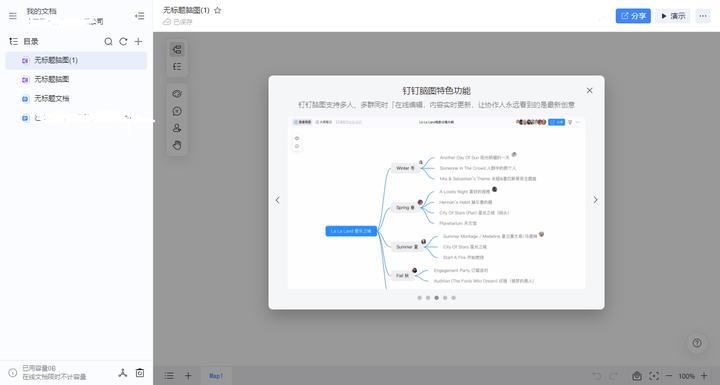Screen dimensions: 720x385
Task: Search the 目录 directory
Action: [x=108, y=41]
